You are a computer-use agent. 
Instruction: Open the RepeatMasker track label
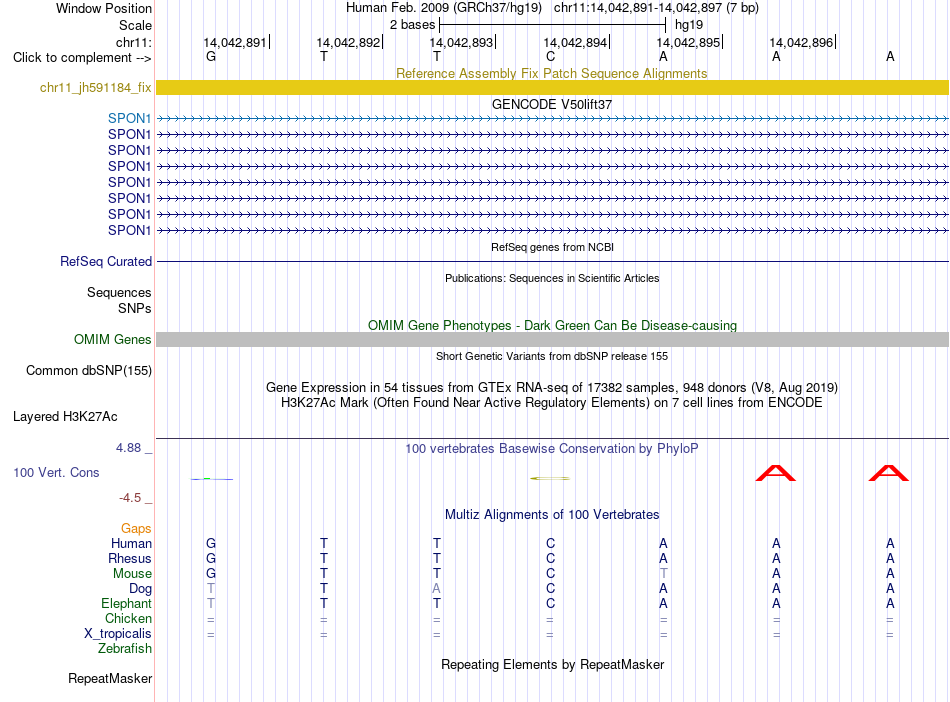tap(110, 678)
